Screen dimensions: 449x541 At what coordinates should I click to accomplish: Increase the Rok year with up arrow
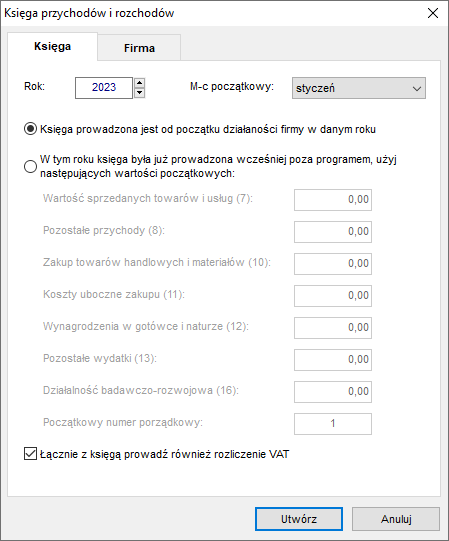click(x=139, y=83)
